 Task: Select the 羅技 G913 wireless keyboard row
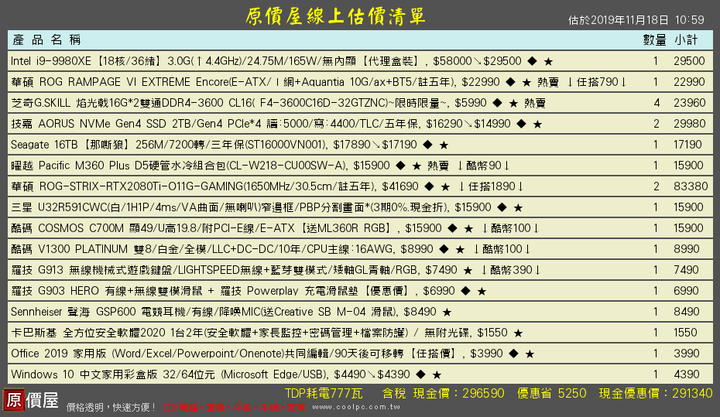(x=360, y=270)
